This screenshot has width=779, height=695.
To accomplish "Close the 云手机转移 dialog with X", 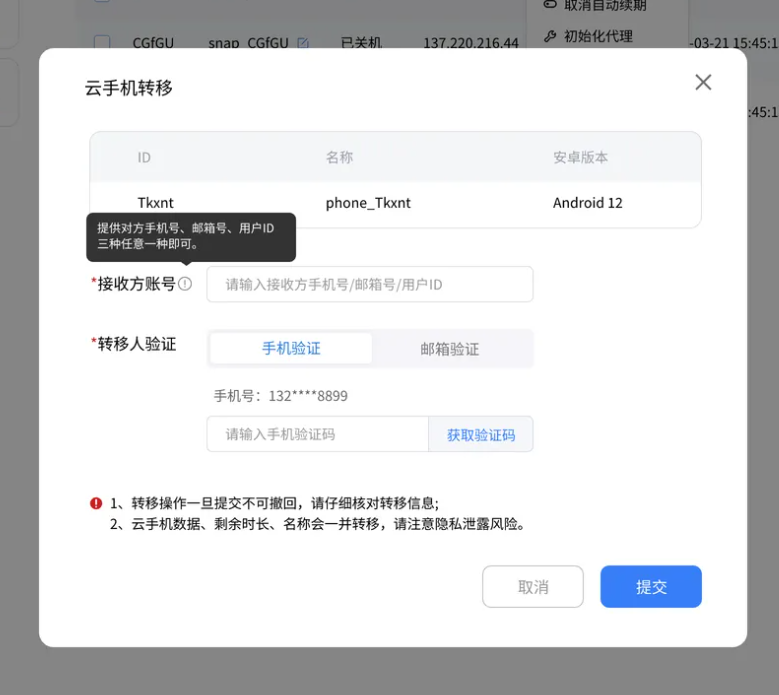I will [x=703, y=82].
